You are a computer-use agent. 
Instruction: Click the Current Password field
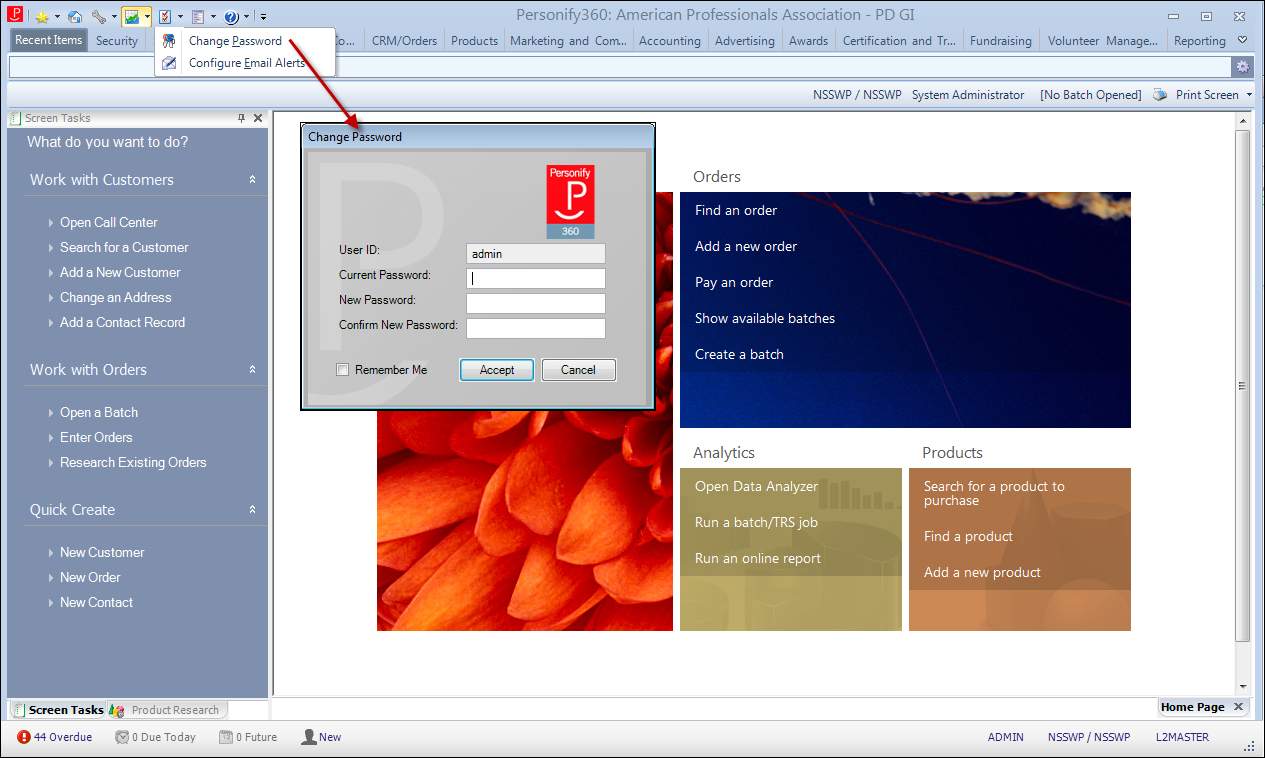click(x=536, y=279)
